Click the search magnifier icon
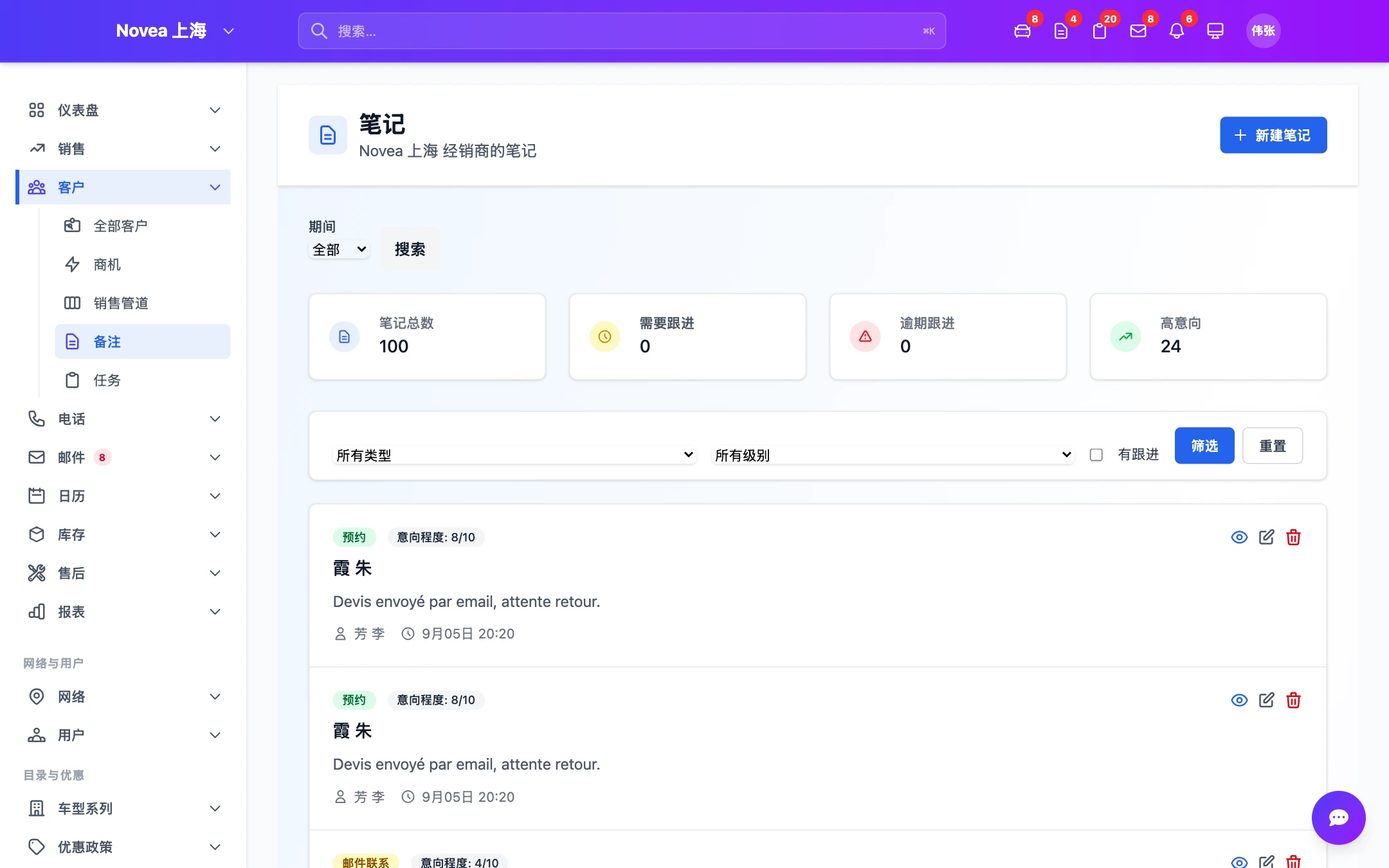 tap(319, 31)
